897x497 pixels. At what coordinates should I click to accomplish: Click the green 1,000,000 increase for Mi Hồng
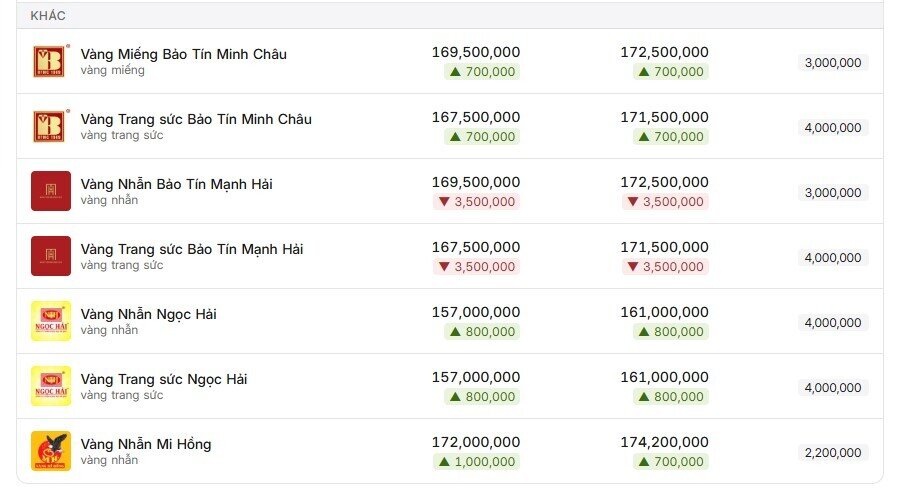pyautogui.click(x=477, y=462)
